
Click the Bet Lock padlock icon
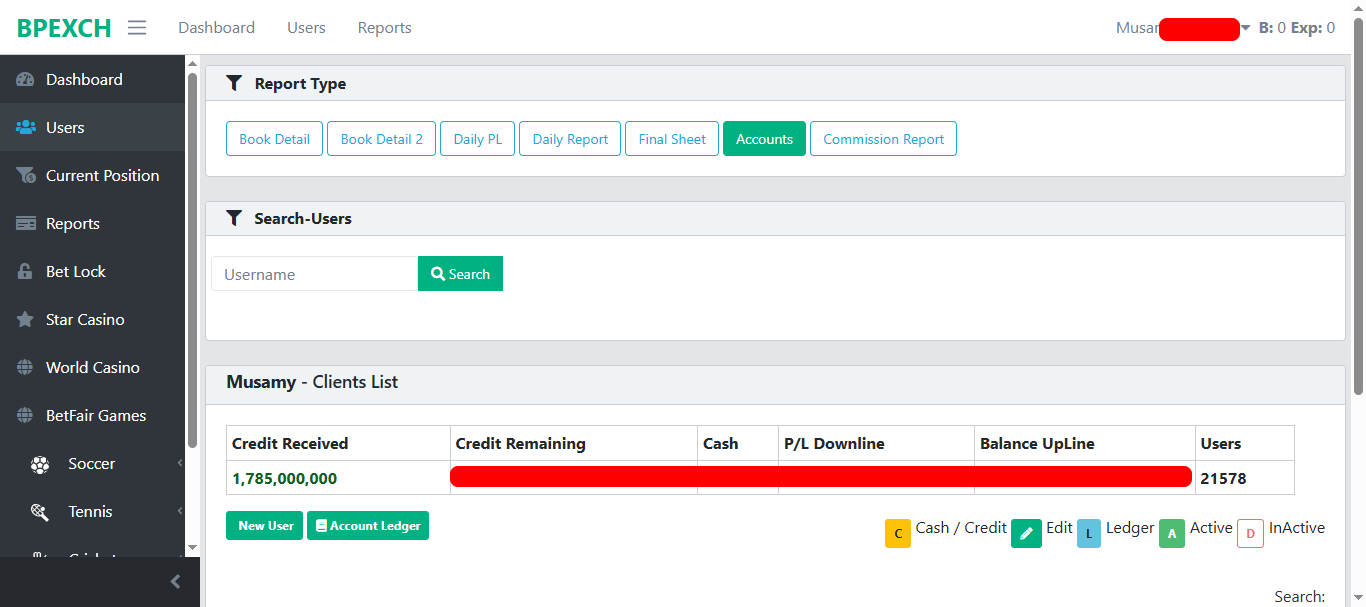click(26, 272)
